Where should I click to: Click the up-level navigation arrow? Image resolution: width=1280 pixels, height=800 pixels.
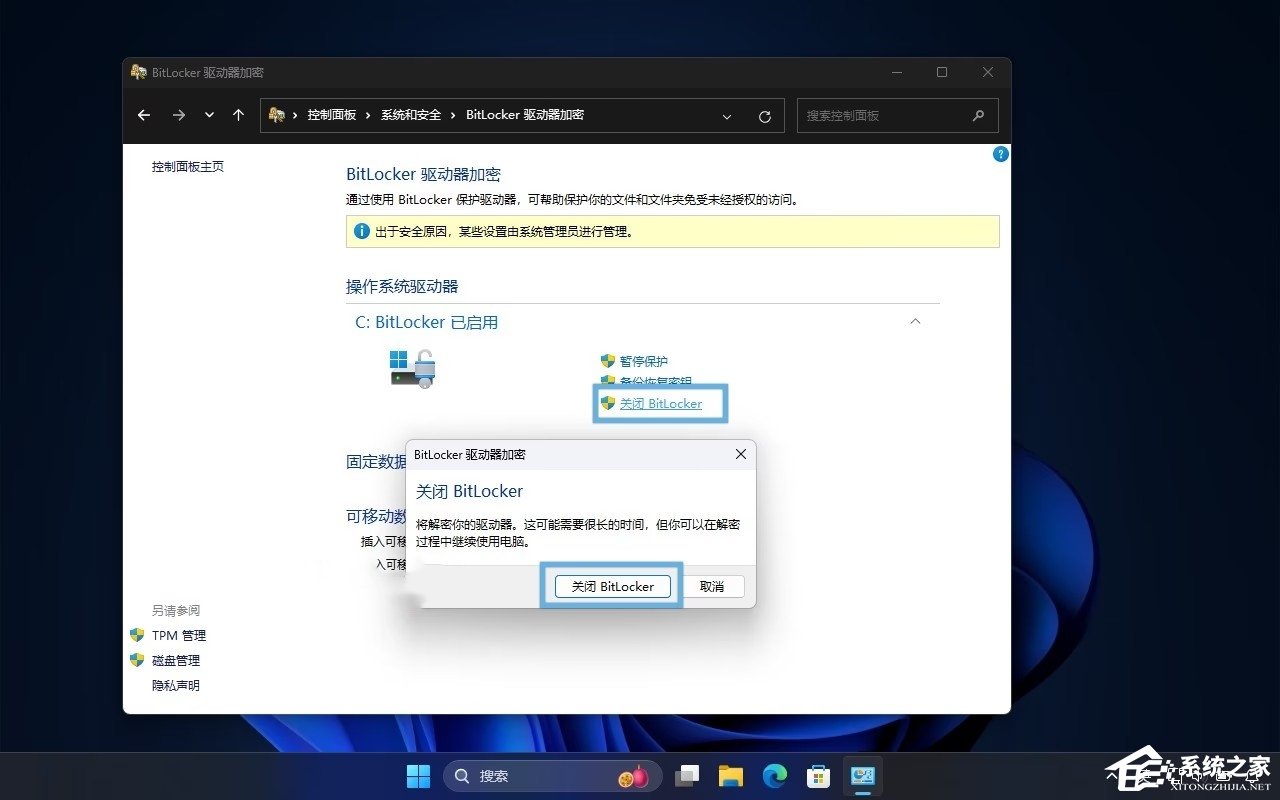click(x=238, y=115)
